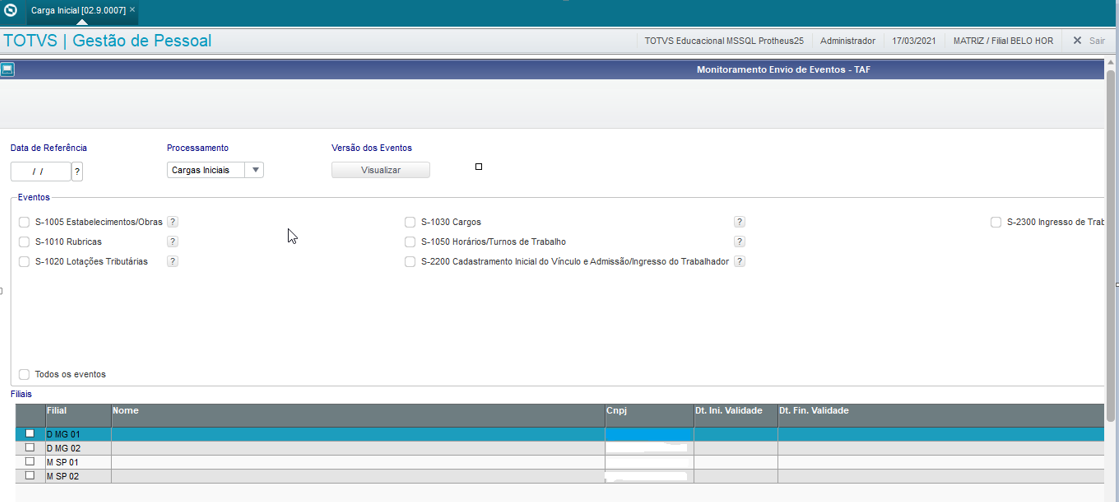Sort by the Filial column header
The width and height of the screenshot is (1119, 502).
(x=78, y=415)
